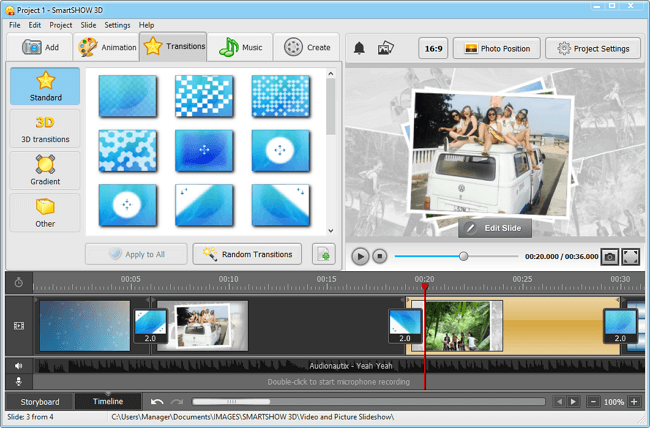The image size is (650, 428).
Task: Select the Standard transitions category
Action: pos(45,86)
